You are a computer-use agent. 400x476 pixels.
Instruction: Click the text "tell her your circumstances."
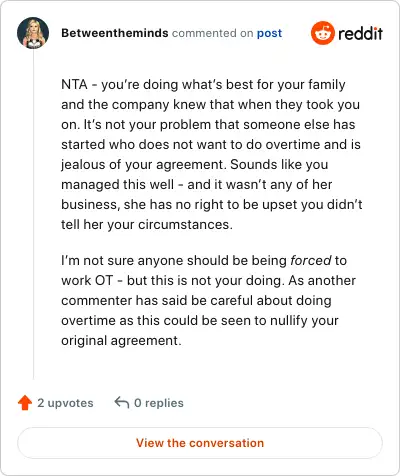[x=147, y=225]
